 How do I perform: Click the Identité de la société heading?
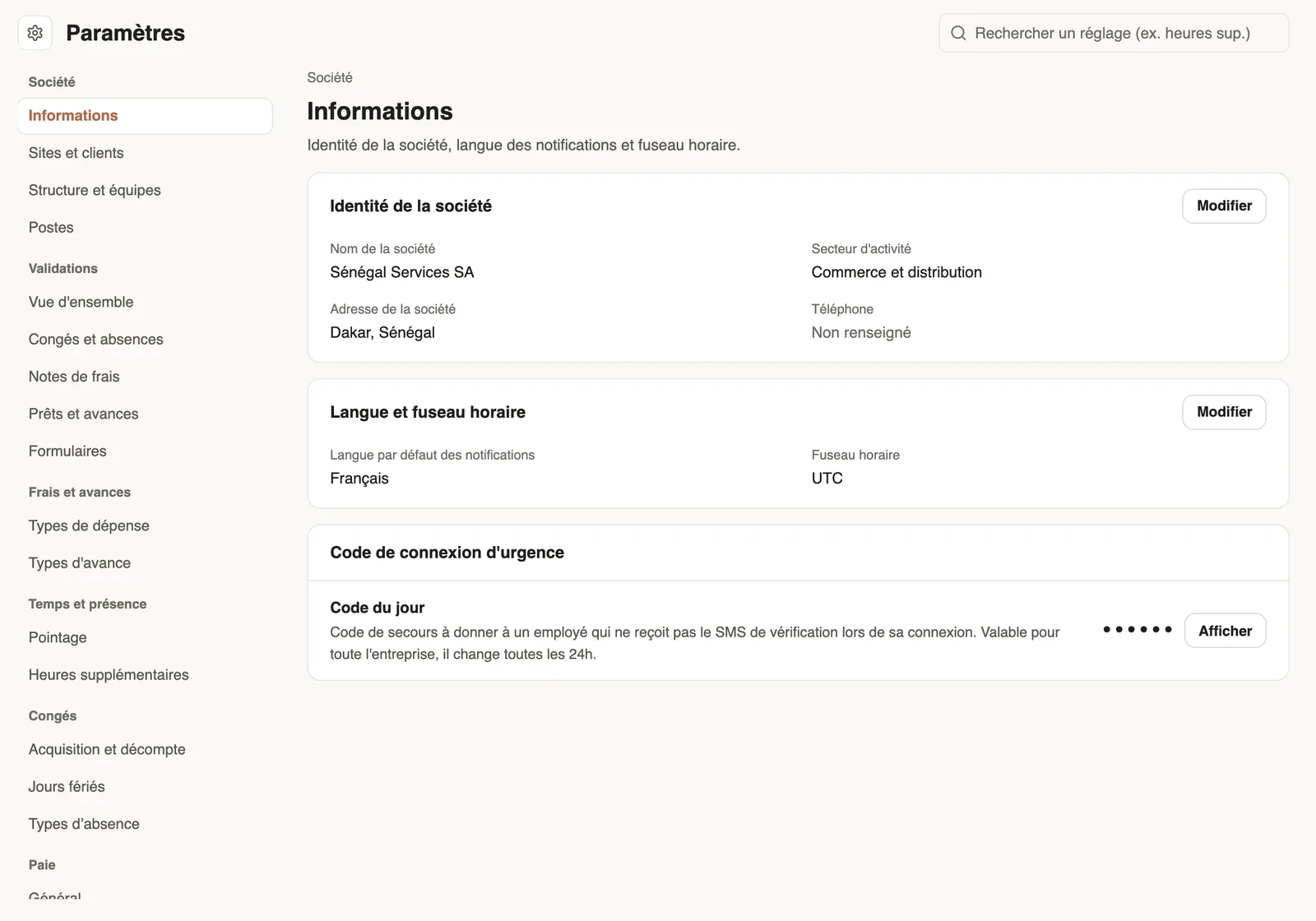pos(410,206)
